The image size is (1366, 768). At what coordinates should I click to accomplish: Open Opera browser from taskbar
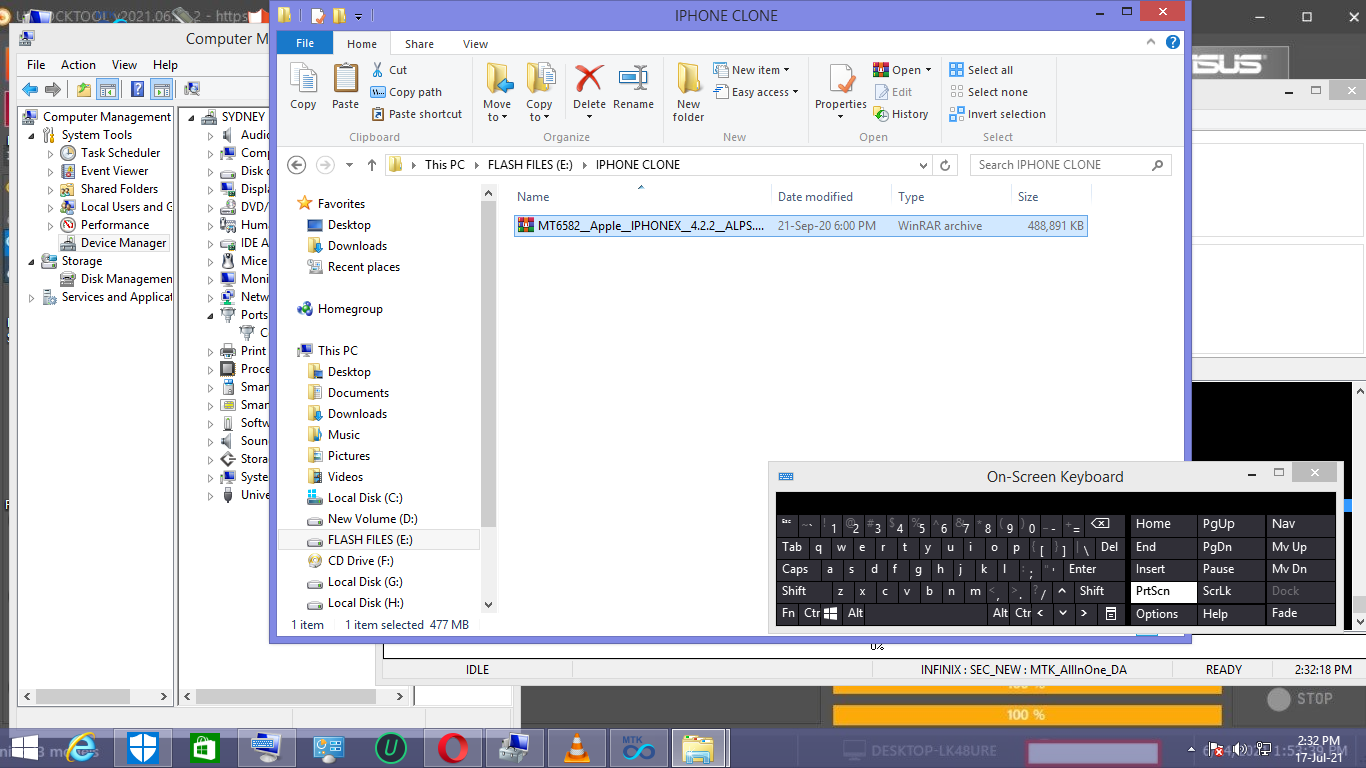tap(452, 748)
